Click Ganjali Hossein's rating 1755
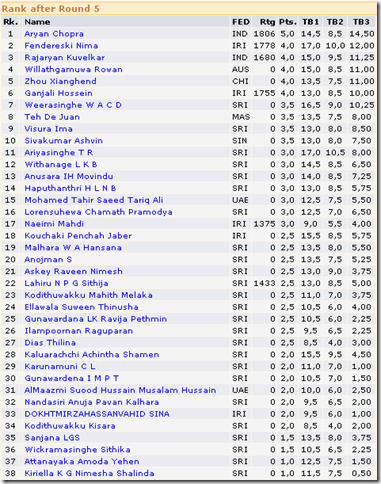 (x=264, y=93)
